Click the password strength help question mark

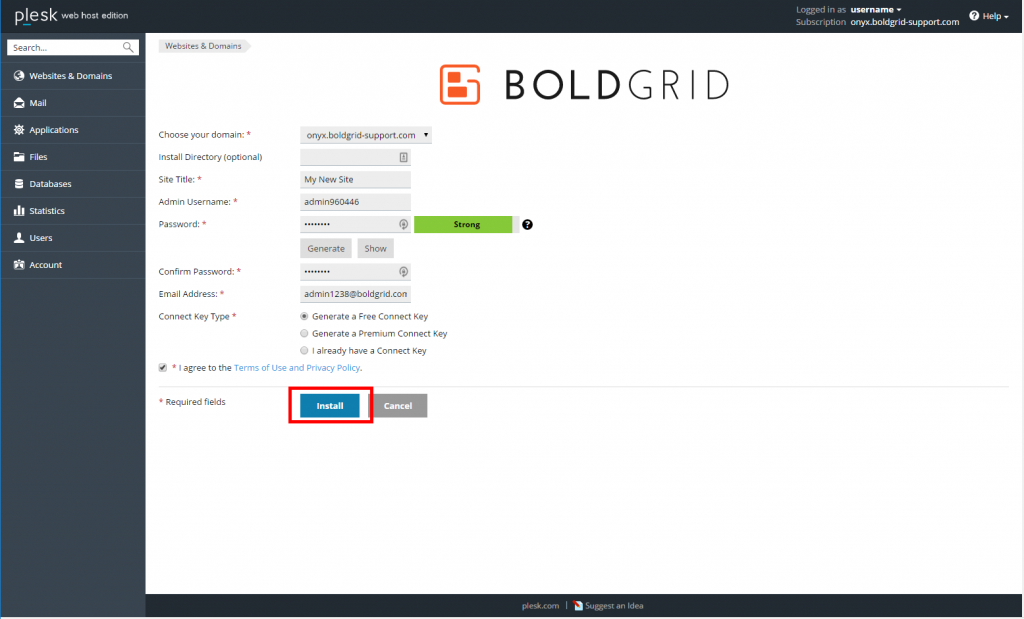tap(528, 225)
